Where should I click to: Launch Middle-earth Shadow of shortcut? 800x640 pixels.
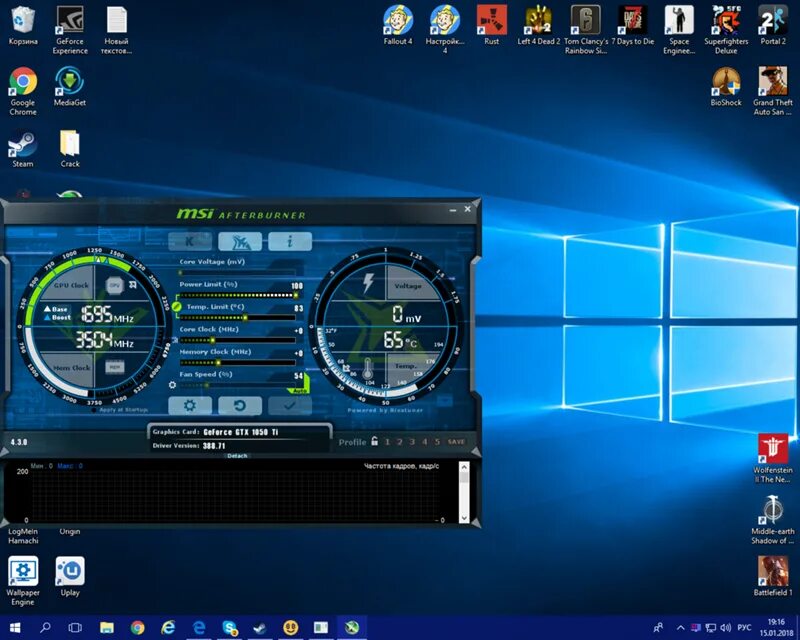(773, 520)
